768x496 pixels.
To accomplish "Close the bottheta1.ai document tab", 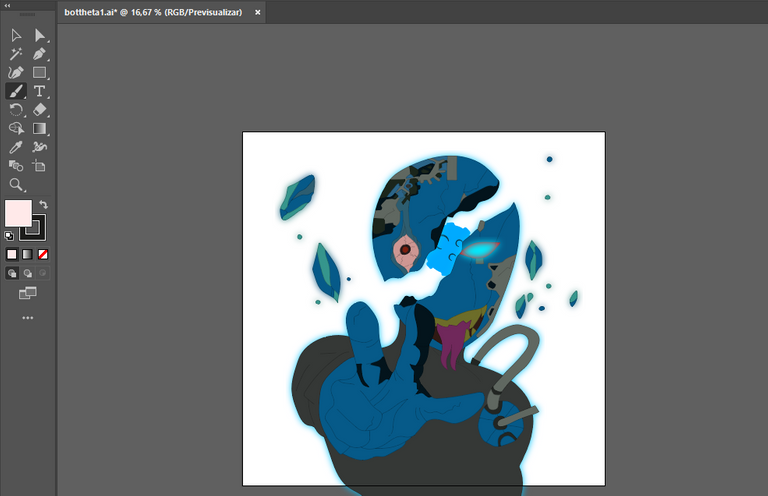I will (258, 12).
